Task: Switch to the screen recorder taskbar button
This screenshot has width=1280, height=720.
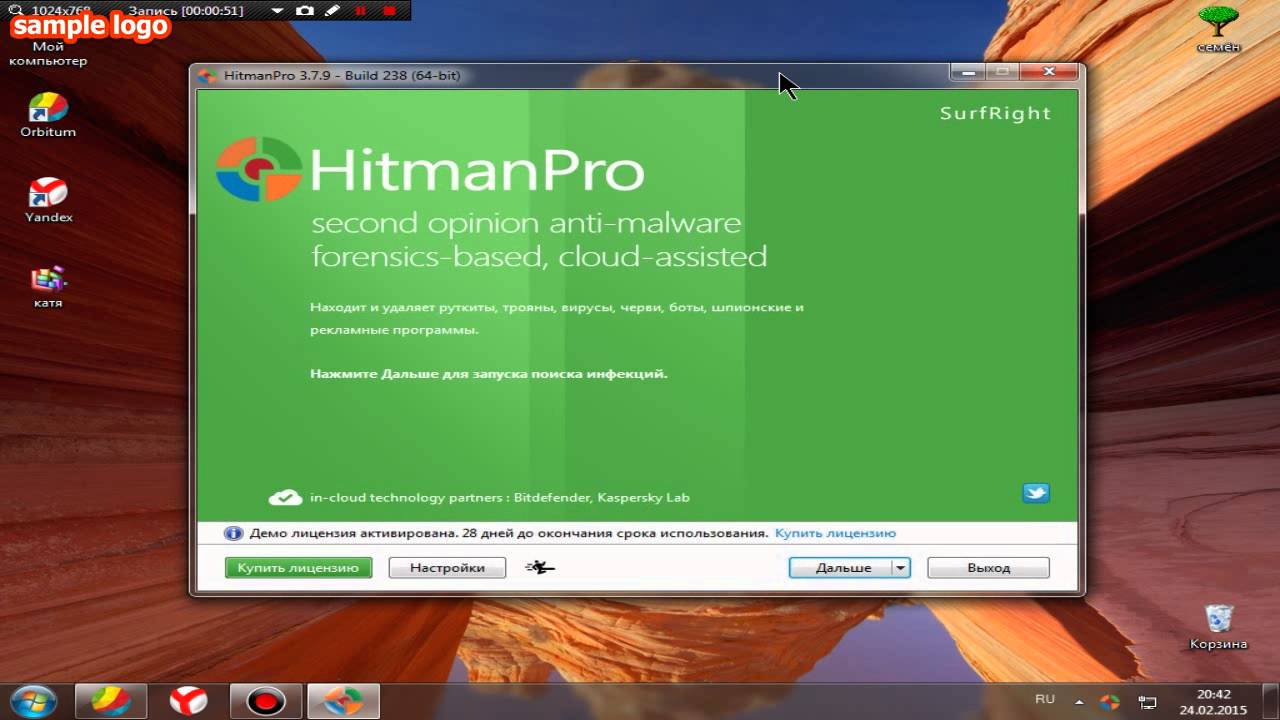Action: (266, 701)
